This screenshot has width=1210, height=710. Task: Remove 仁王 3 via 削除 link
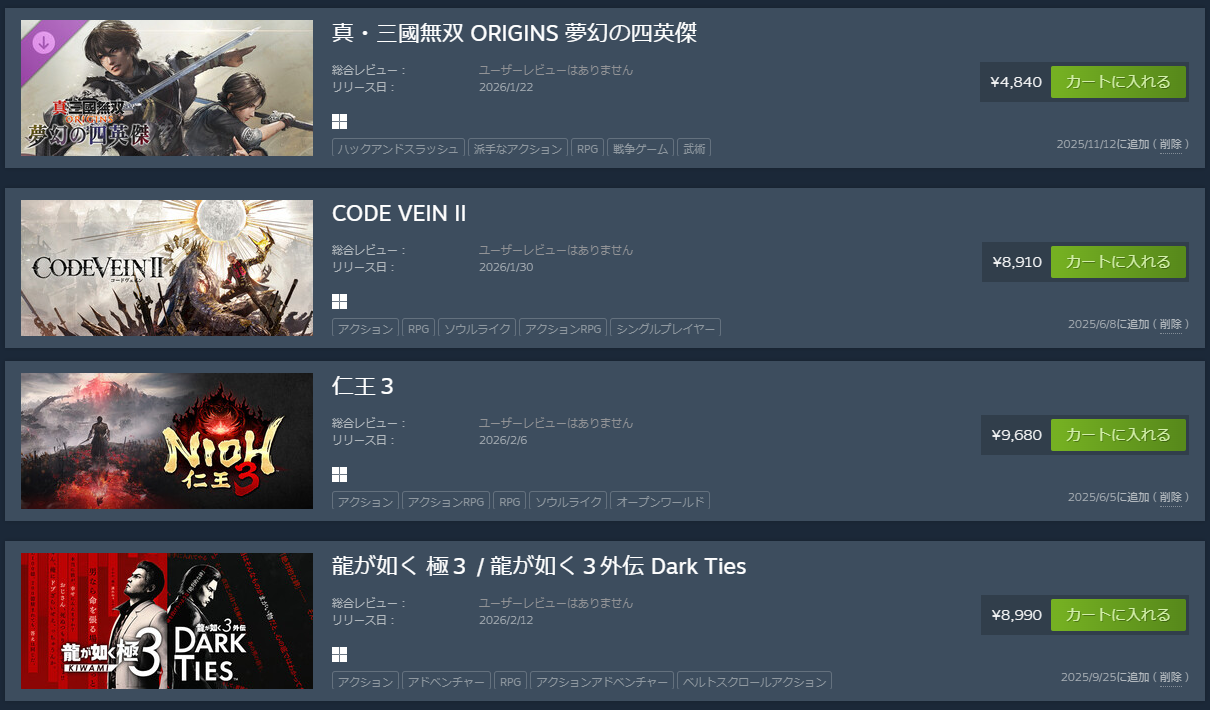click(x=1170, y=497)
